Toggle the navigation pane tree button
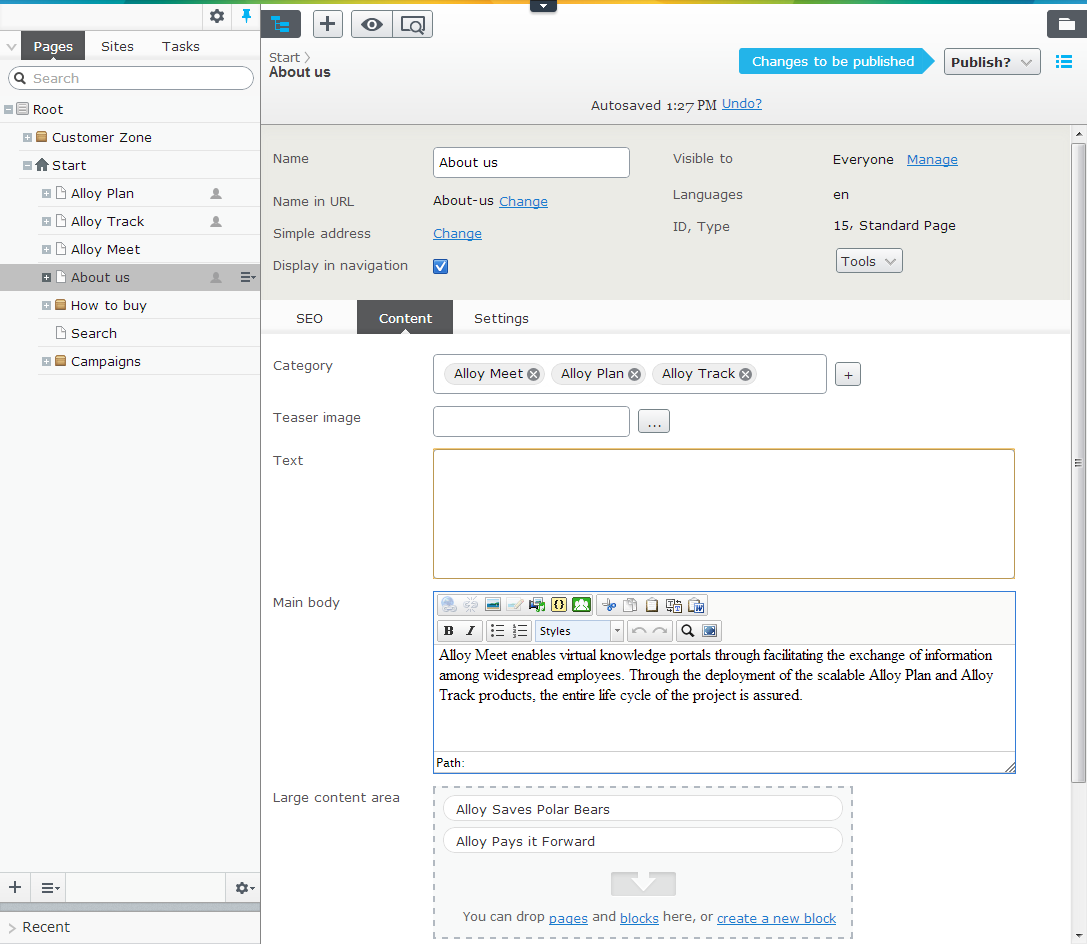1087x944 pixels. [x=281, y=24]
